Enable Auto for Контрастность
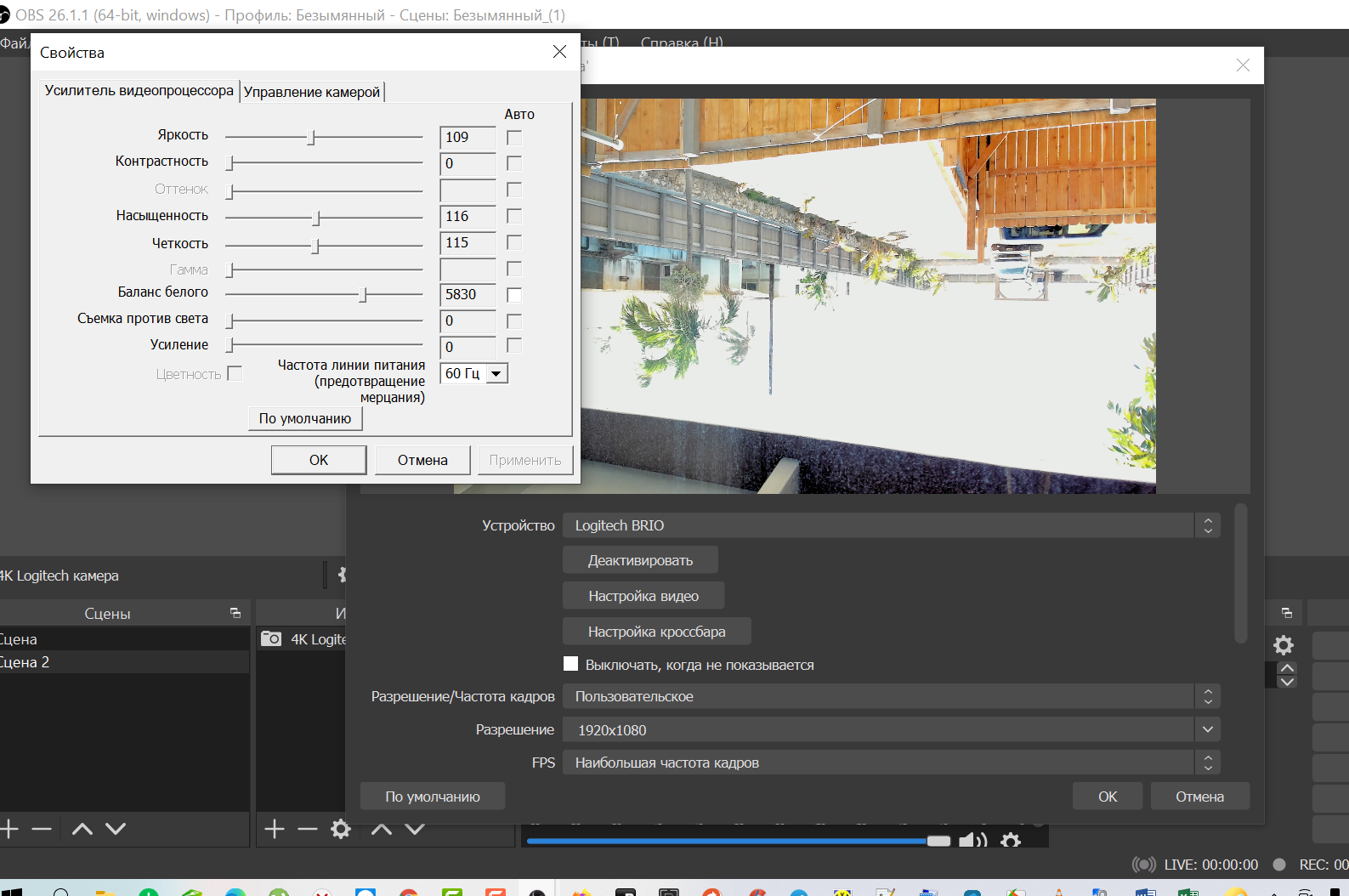Image resolution: width=1349 pixels, height=896 pixels. pyautogui.click(x=514, y=163)
